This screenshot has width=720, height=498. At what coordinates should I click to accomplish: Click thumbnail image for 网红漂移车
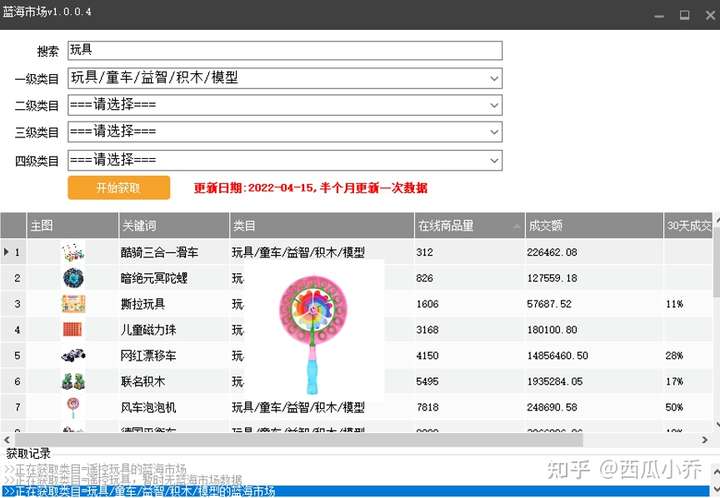(x=73, y=355)
